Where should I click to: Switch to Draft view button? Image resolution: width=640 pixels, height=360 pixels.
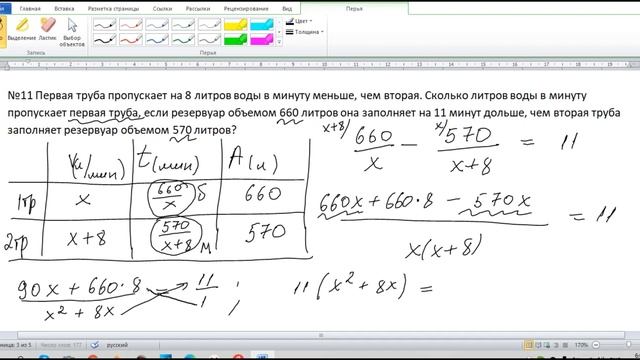point(565,345)
